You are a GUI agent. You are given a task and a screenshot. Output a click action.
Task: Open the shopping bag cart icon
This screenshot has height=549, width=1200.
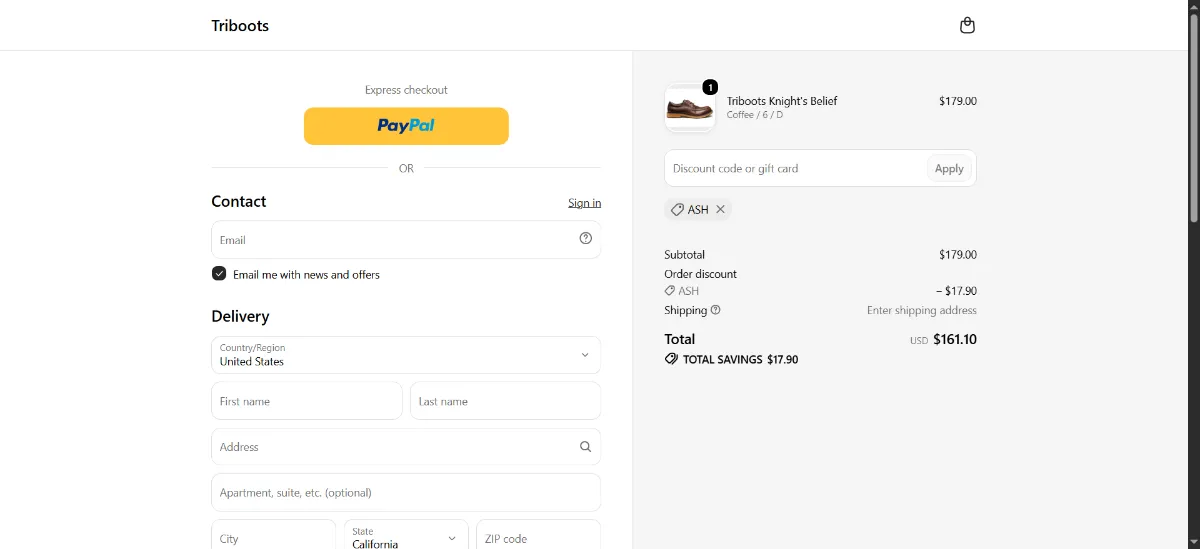click(x=967, y=25)
